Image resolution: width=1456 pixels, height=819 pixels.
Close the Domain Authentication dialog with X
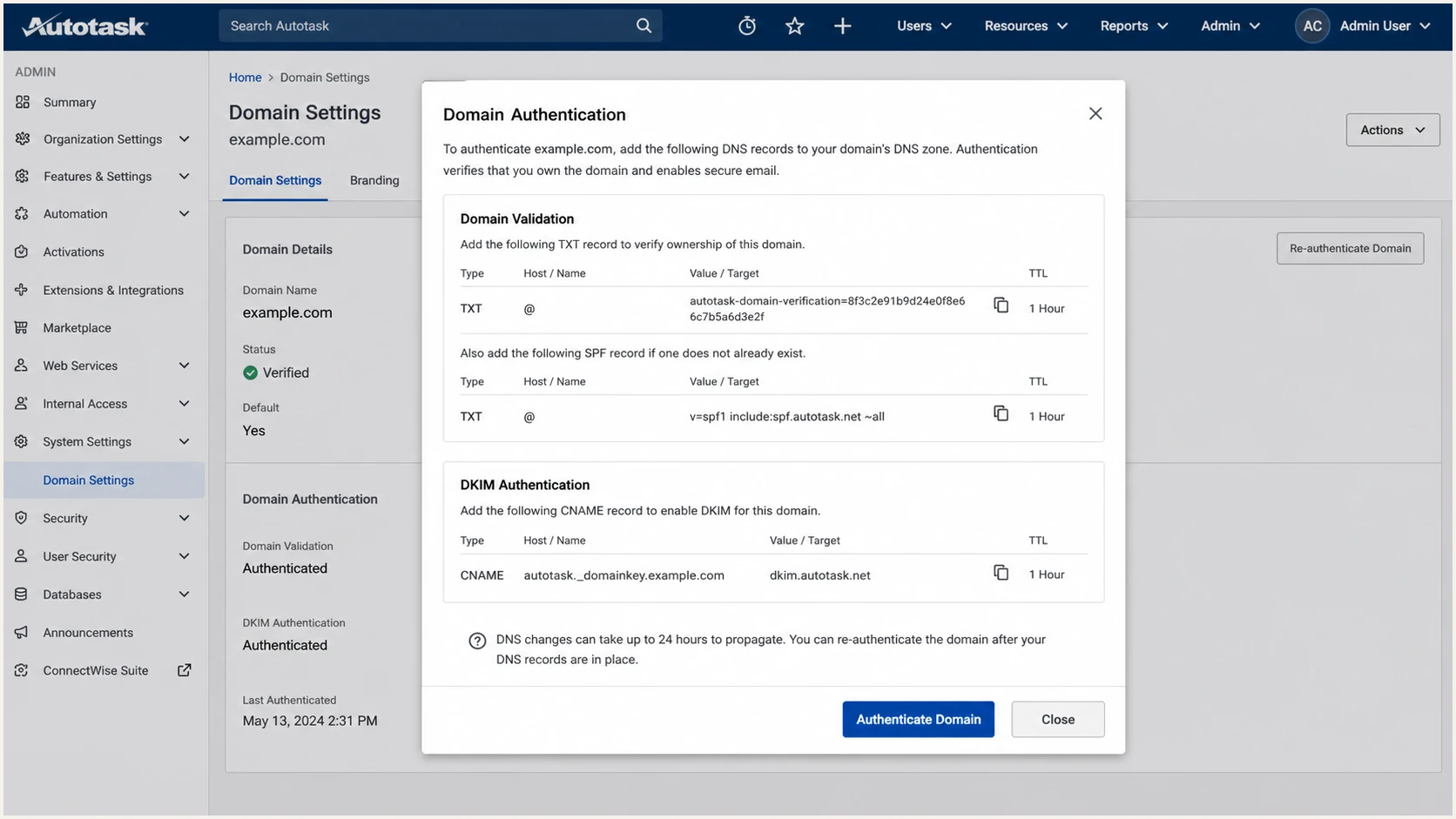[1095, 114]
